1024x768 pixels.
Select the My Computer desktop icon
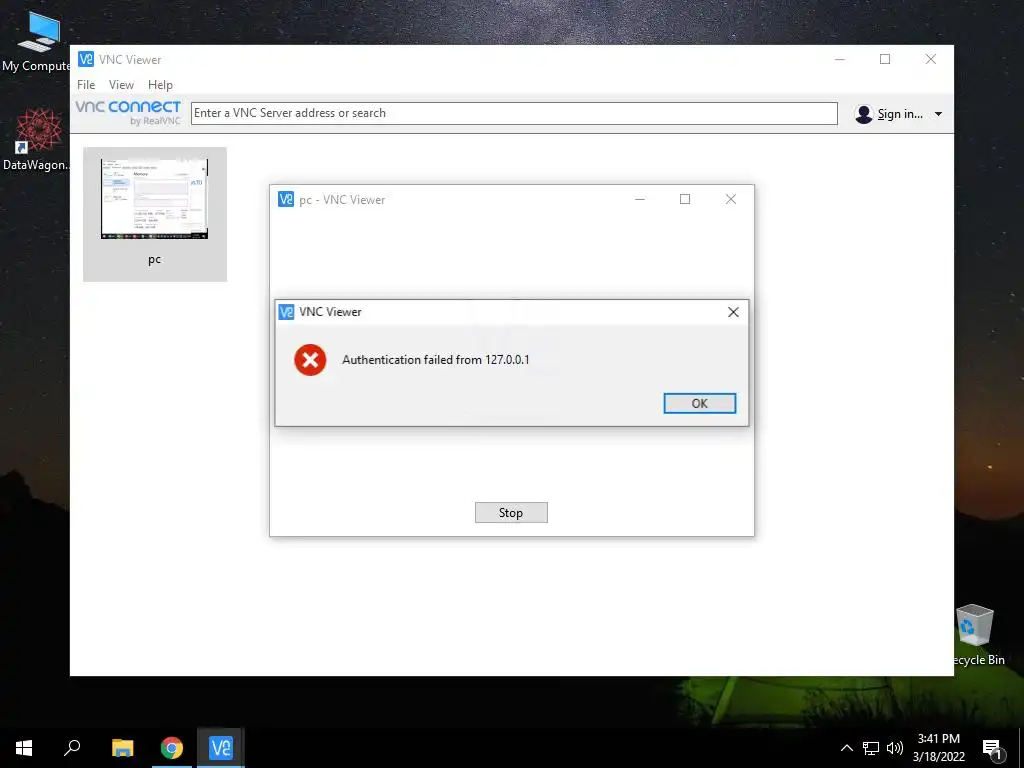(x=38, y=42)
